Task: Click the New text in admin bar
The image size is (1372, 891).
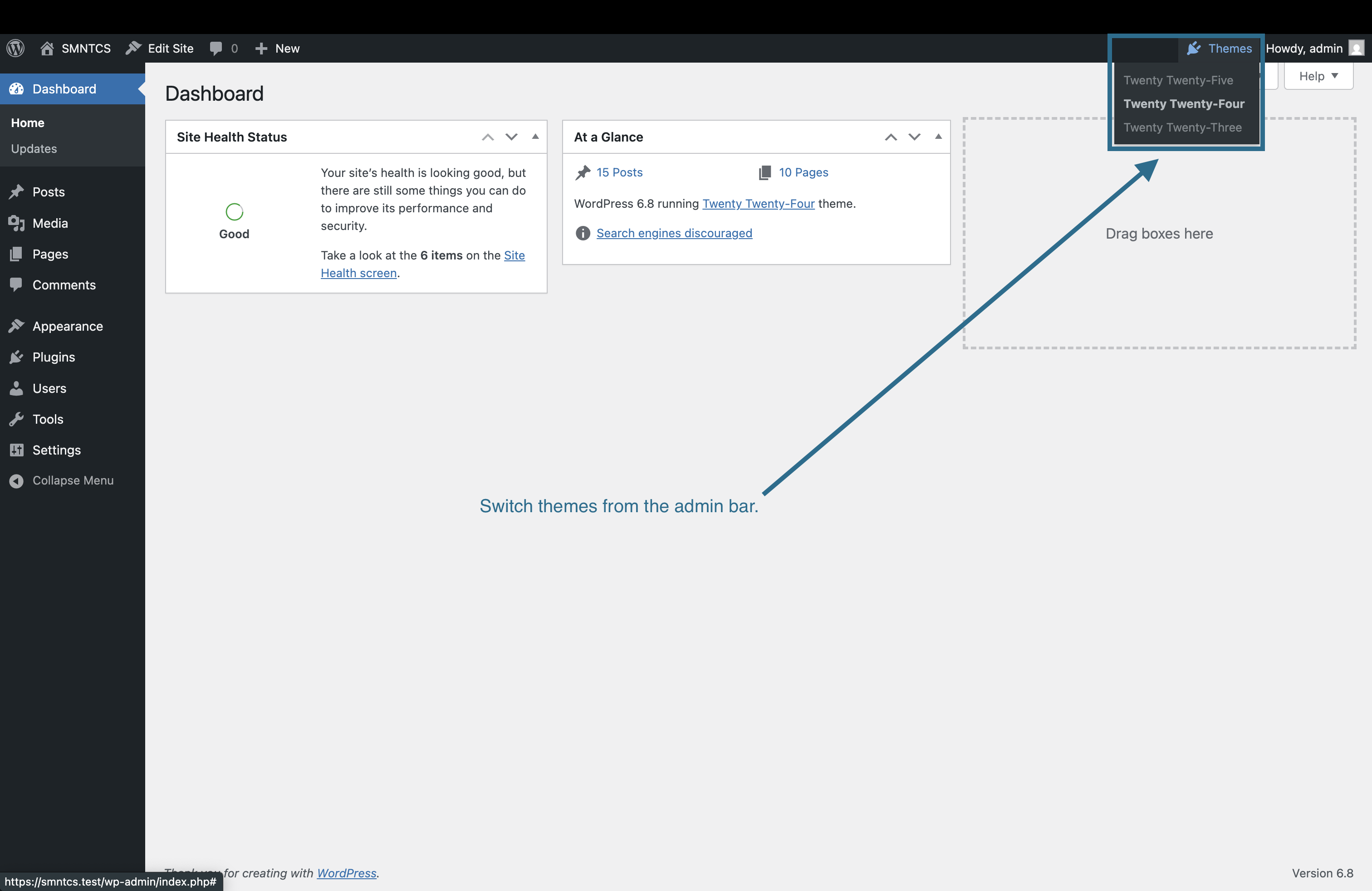Action: coord(287,49)
